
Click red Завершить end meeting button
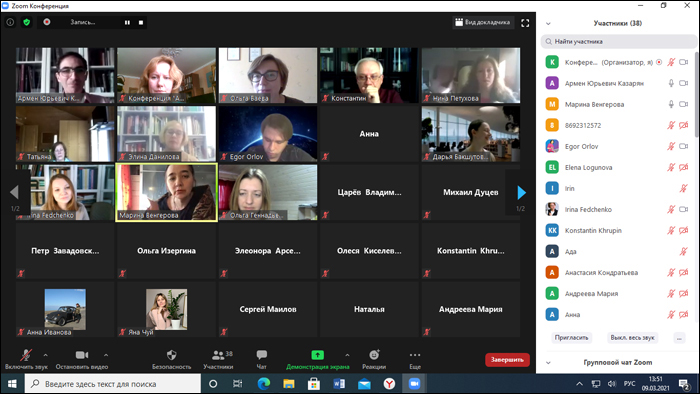507,360
